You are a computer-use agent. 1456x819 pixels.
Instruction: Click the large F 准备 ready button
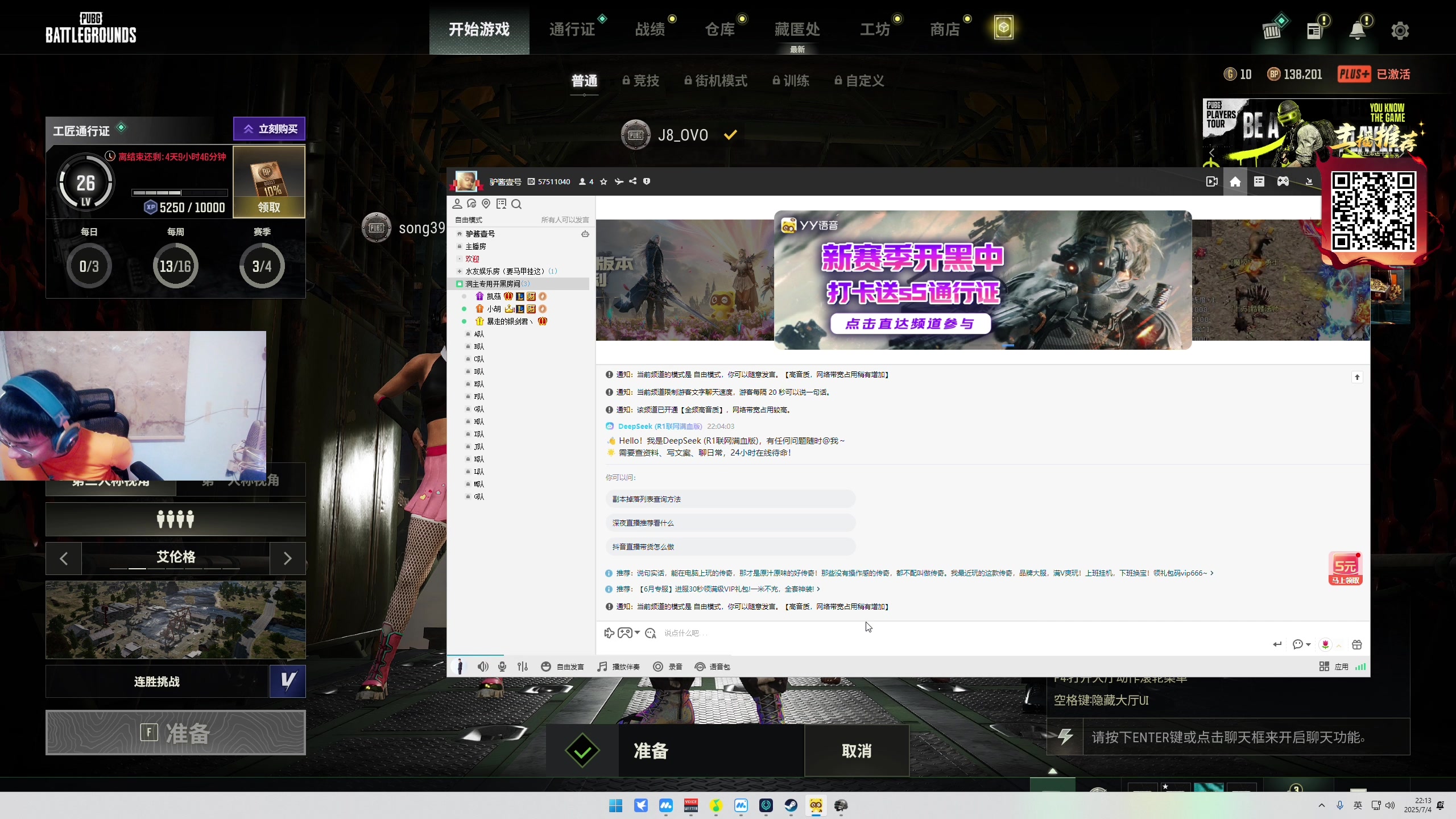pos(176,733)
